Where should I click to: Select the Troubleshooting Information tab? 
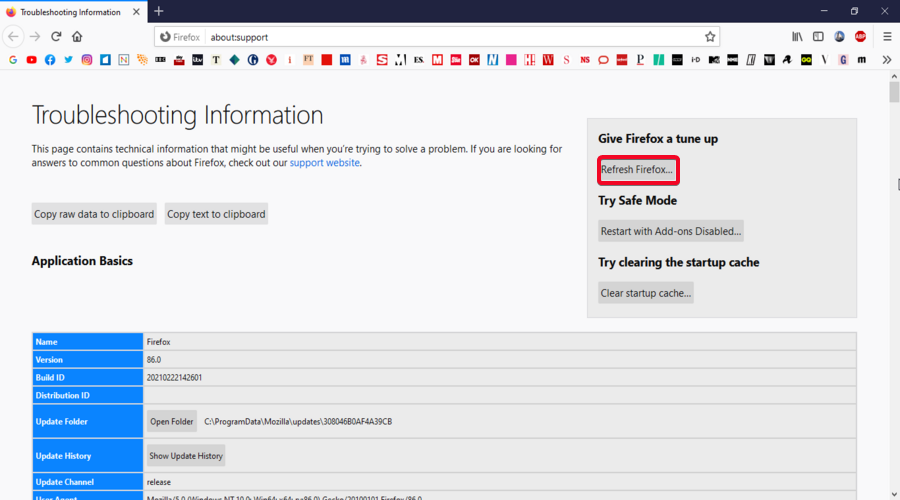point(72,12)
